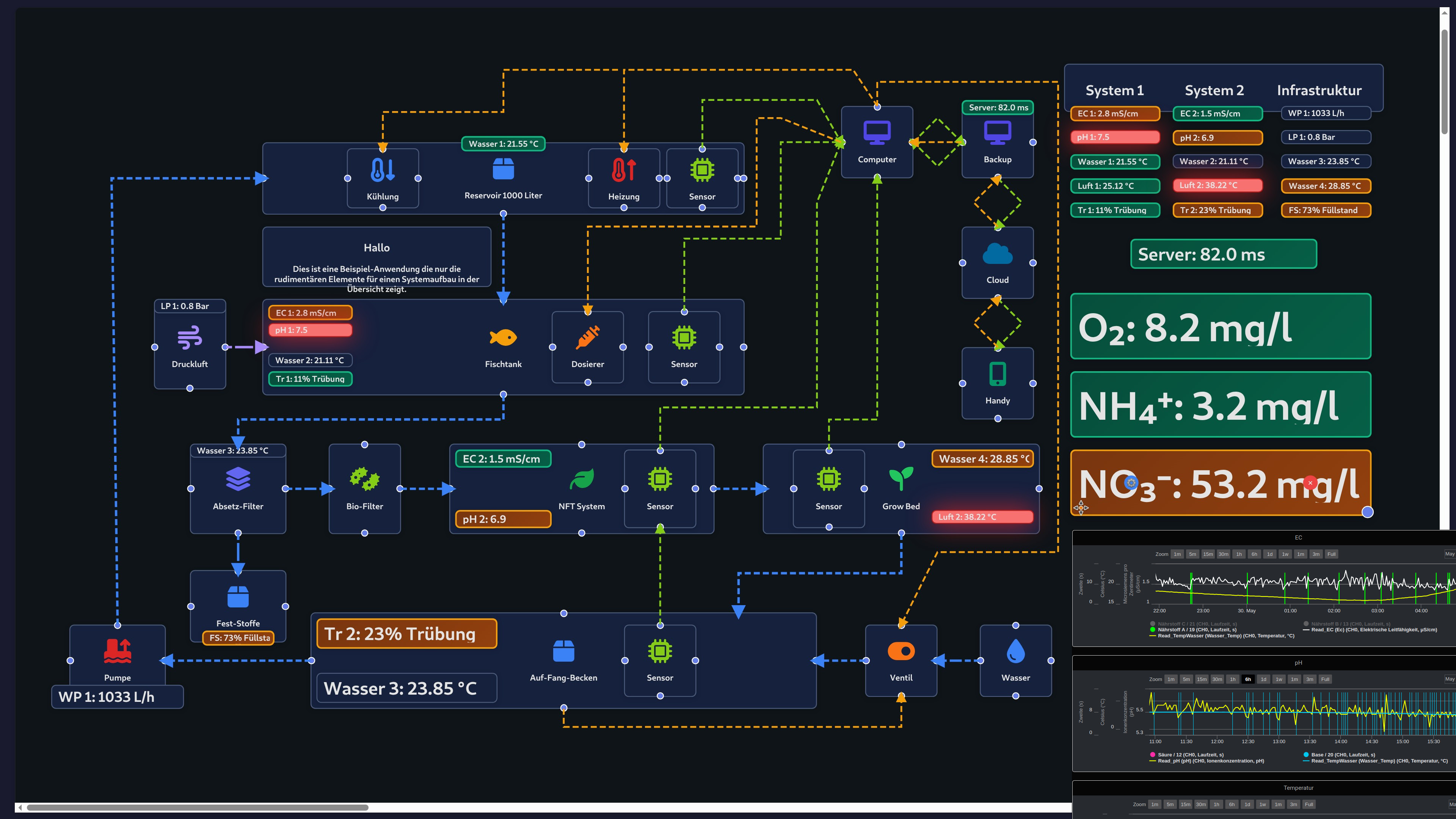Select the Fischtank fish icon

pos(503,337)
